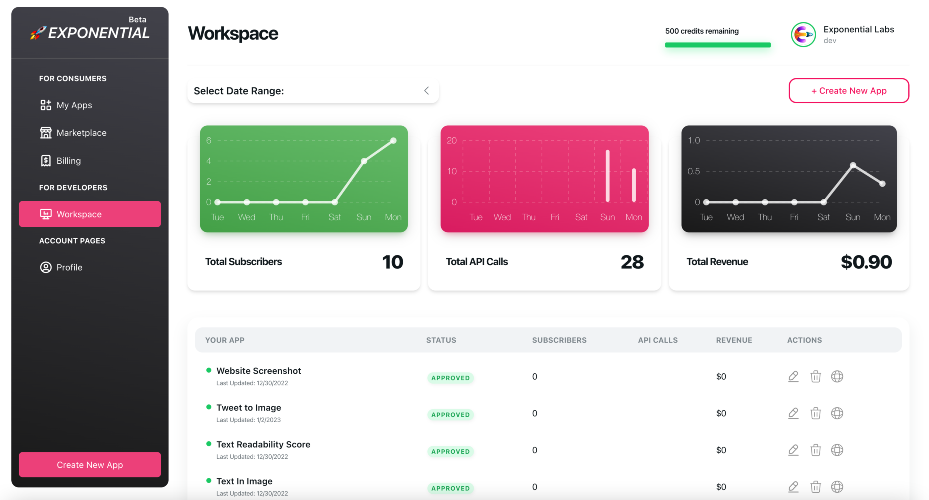Edit the Text Readability Score app
The image size is (929, 500).
pyautogui.click(x=793, y=450)
